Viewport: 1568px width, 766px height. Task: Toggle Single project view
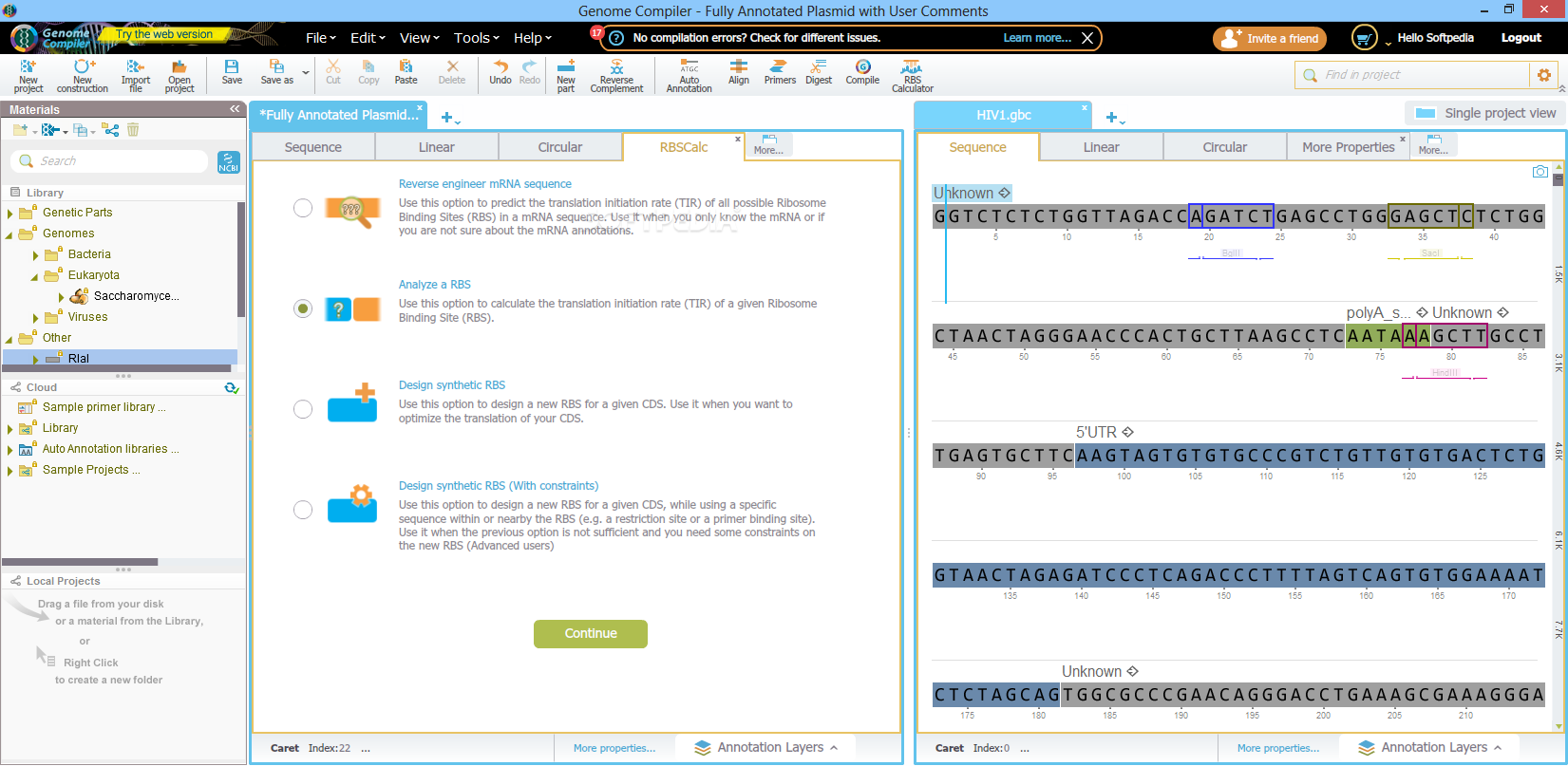point(1484,113)
